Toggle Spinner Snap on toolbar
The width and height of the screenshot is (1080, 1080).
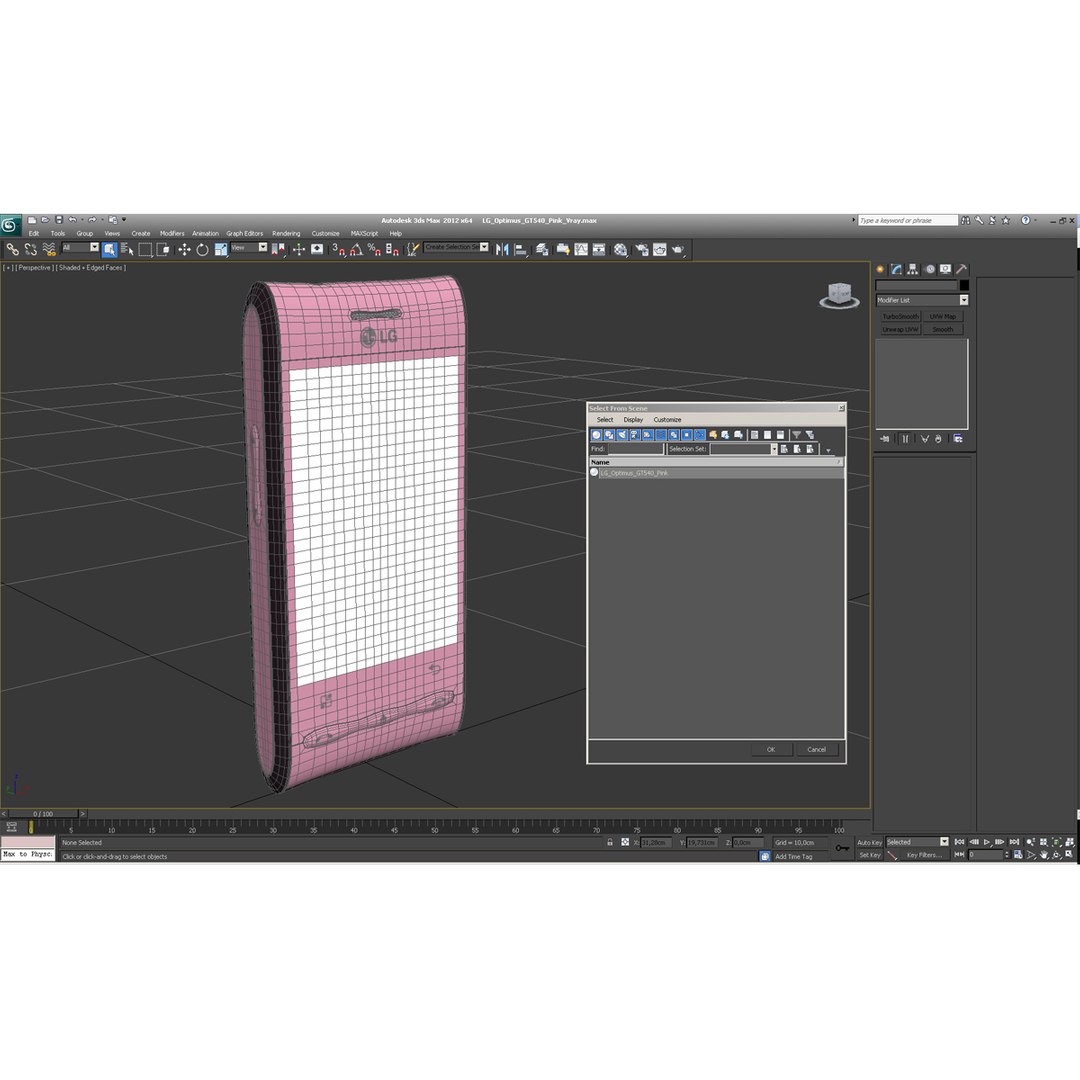click(x=392, y=249)
